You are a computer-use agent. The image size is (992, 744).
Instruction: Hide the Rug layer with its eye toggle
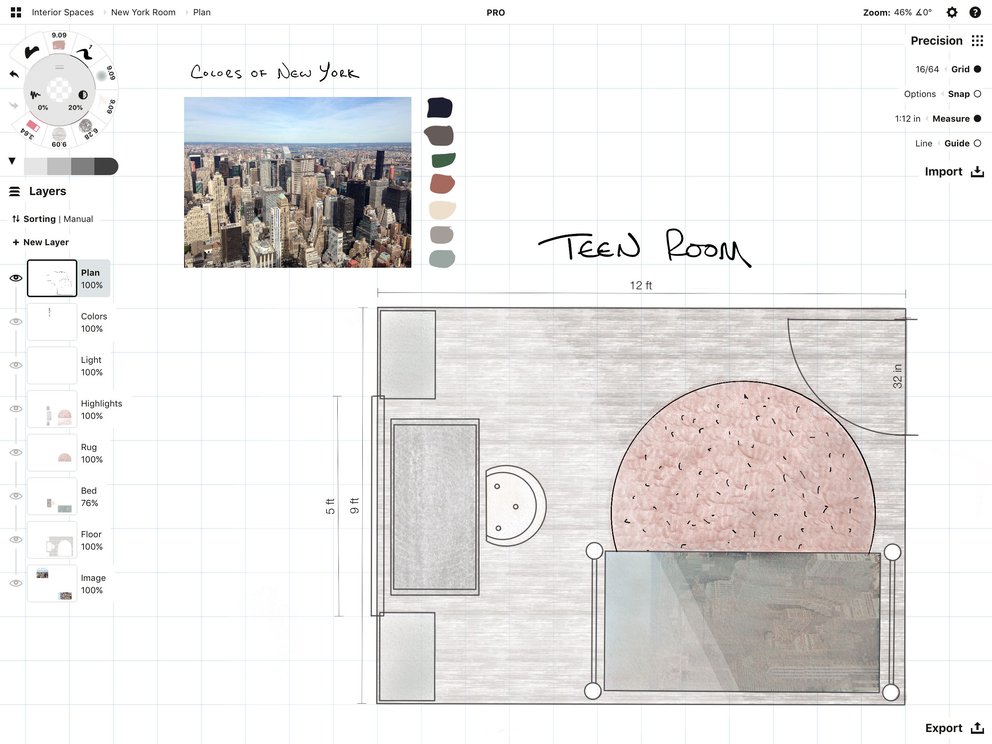15,452
